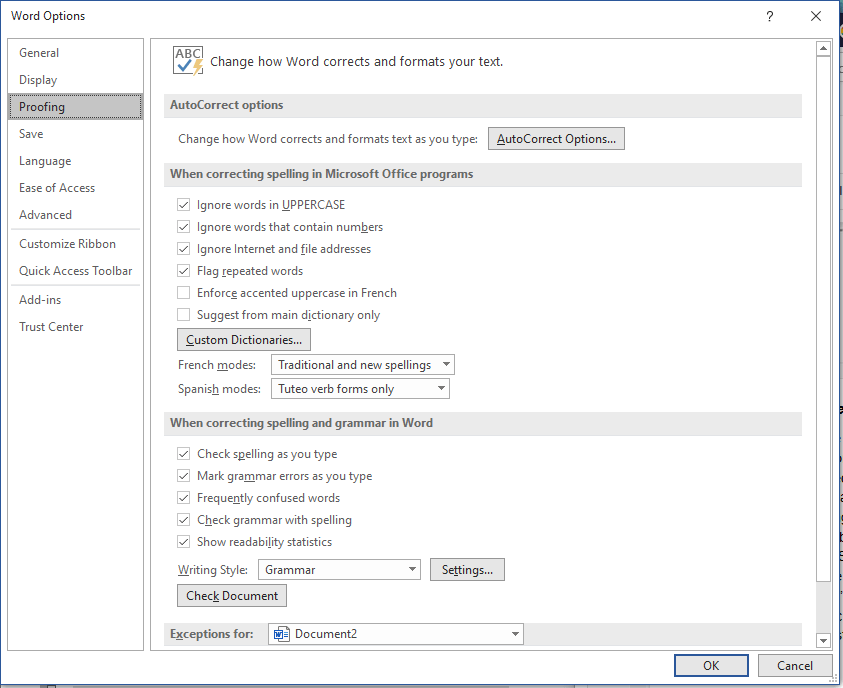Image resolution: width=843 pixels, height=688 pixels.
Task: Open dialog Help via the question mark icon
Action: point(768,16)
